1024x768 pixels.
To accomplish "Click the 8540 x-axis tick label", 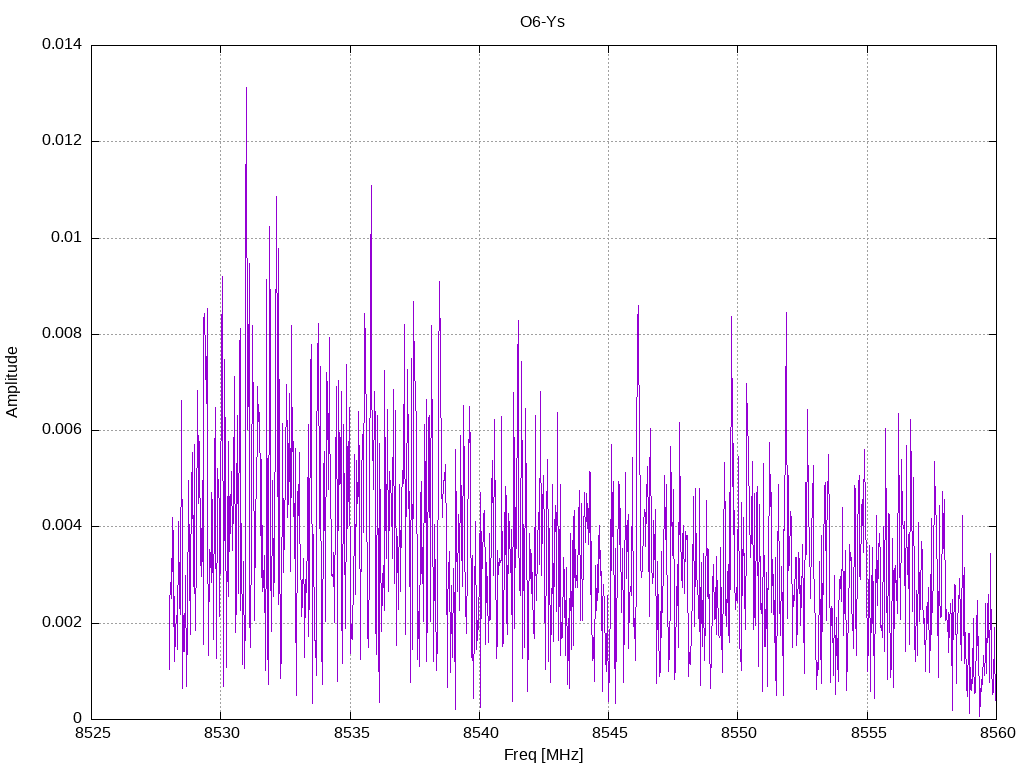I will [x=480, y=733].
